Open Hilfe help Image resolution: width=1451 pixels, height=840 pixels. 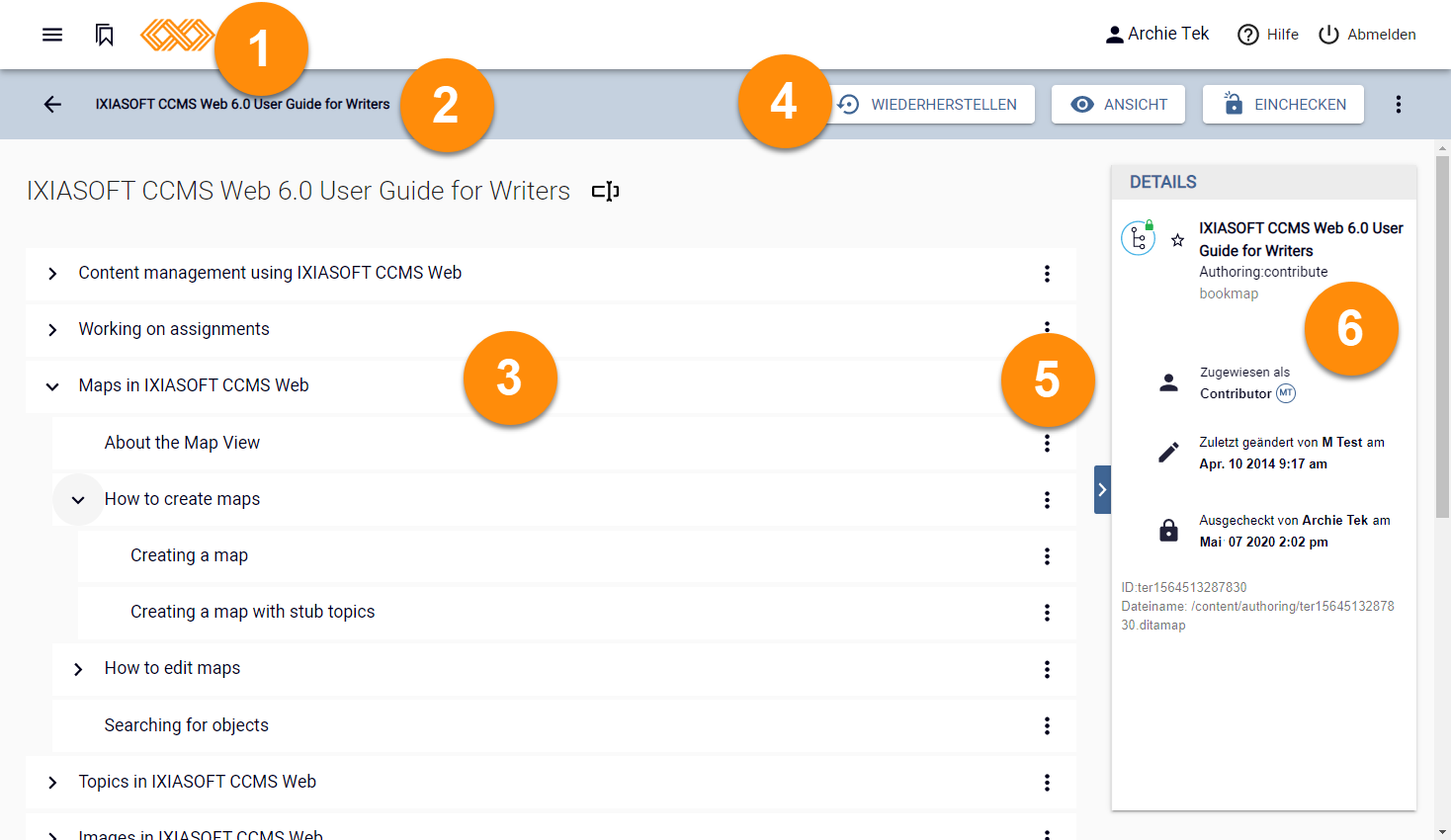pos(1268,35)
